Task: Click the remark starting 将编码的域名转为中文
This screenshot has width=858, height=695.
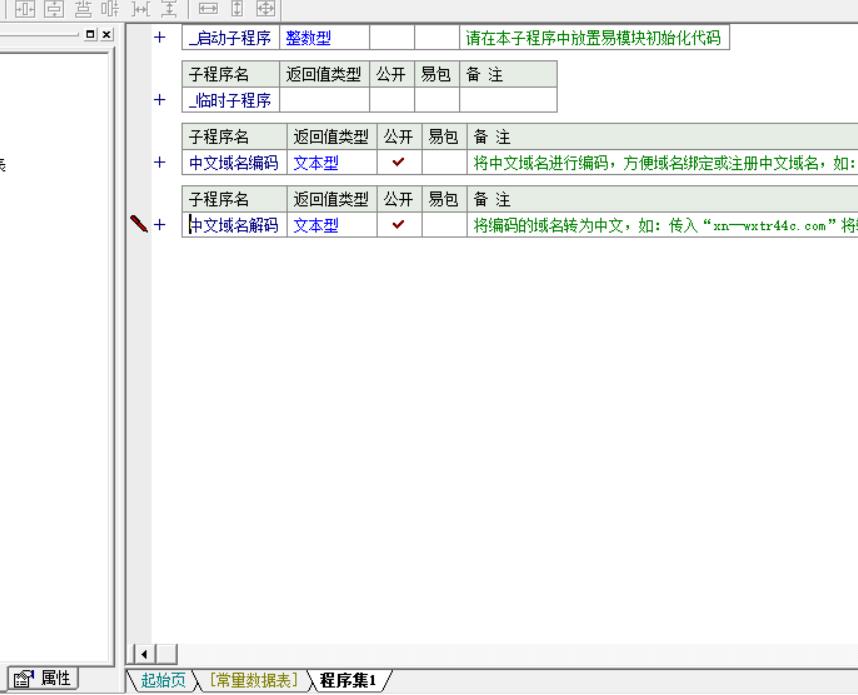Action: (663, 224)
